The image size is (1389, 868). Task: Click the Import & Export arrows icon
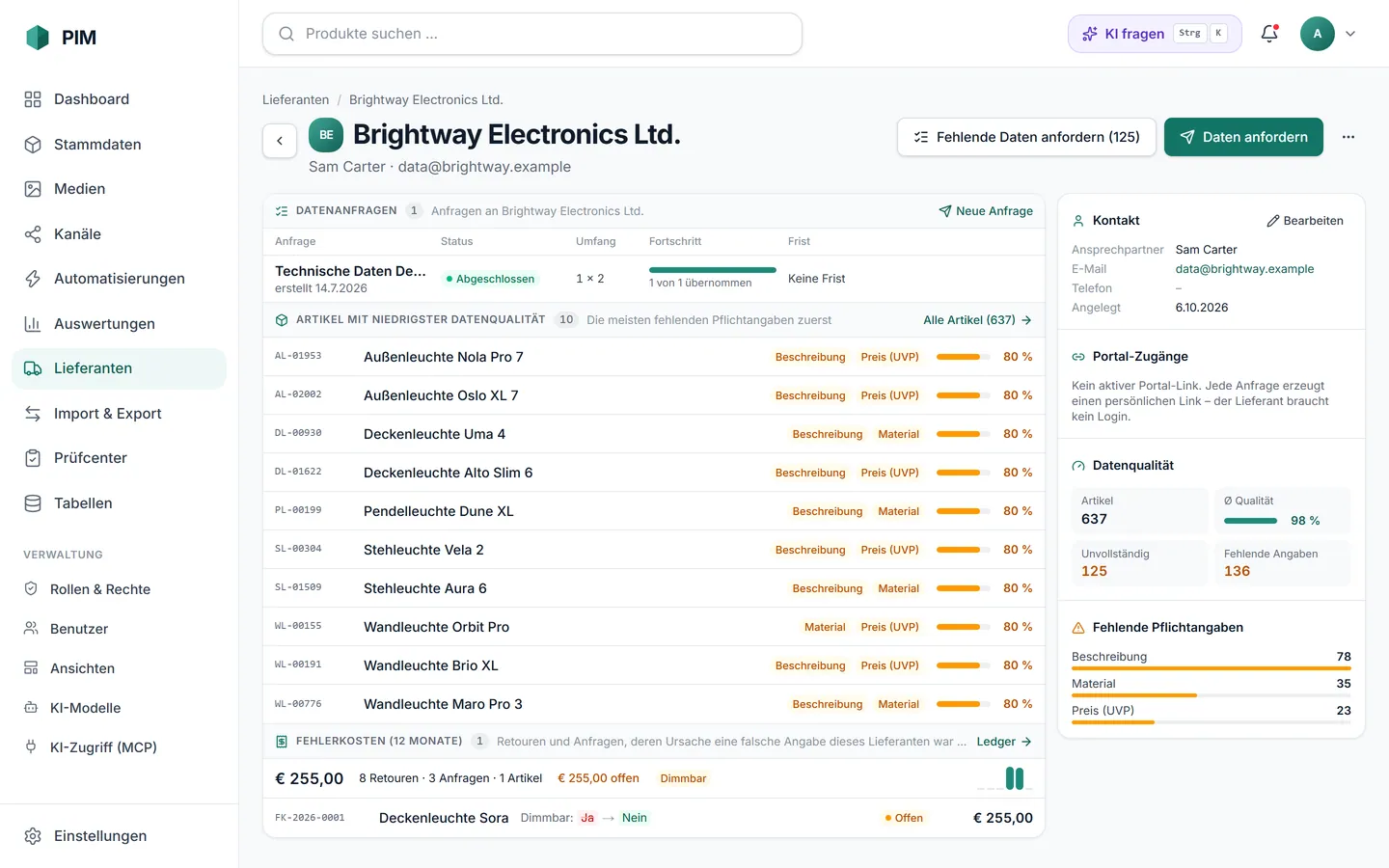tap(33, 414)
